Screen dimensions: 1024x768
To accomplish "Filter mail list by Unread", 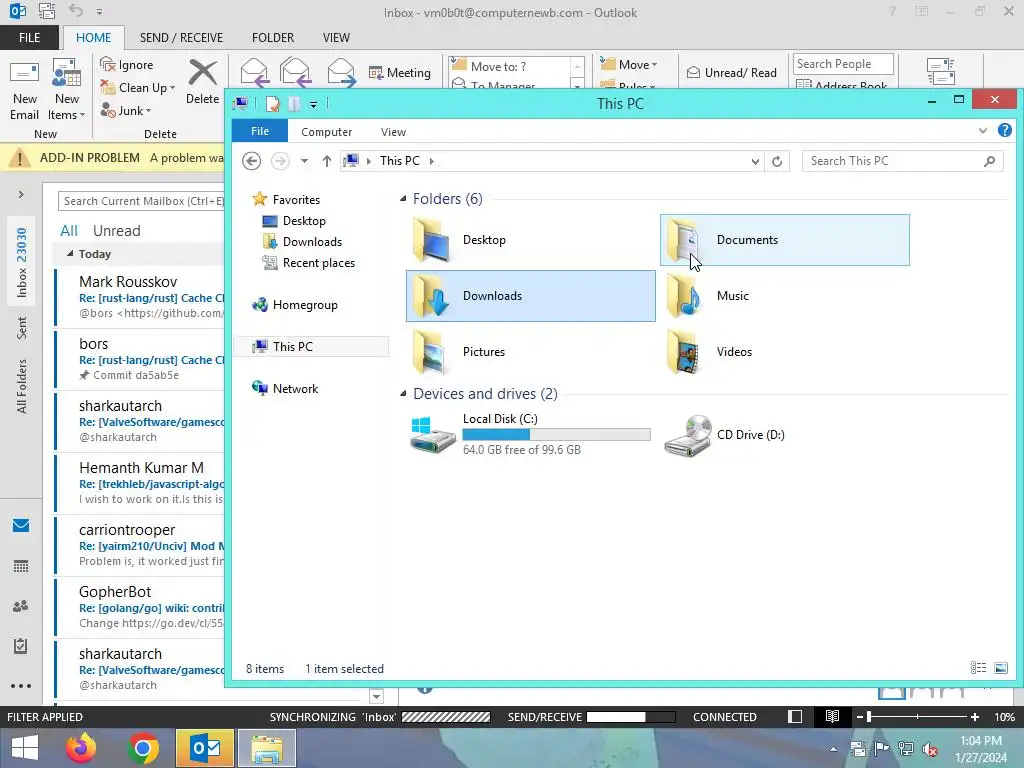I will [x=116, y=231].
